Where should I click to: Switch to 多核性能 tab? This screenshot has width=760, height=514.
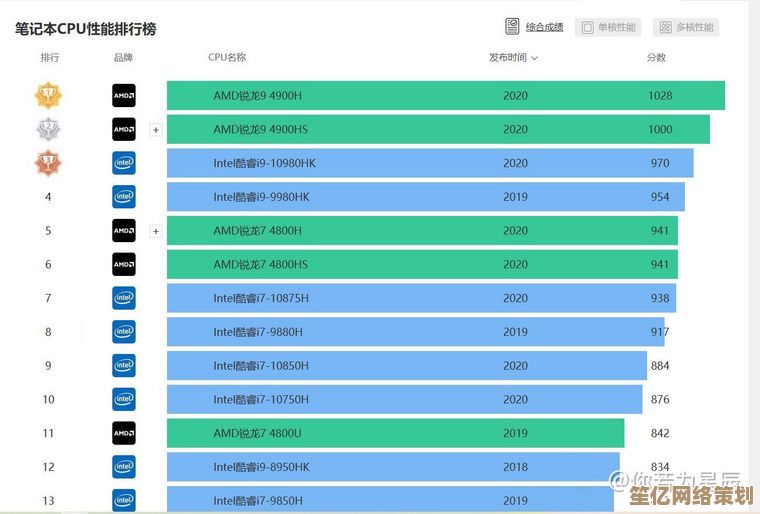686,27
